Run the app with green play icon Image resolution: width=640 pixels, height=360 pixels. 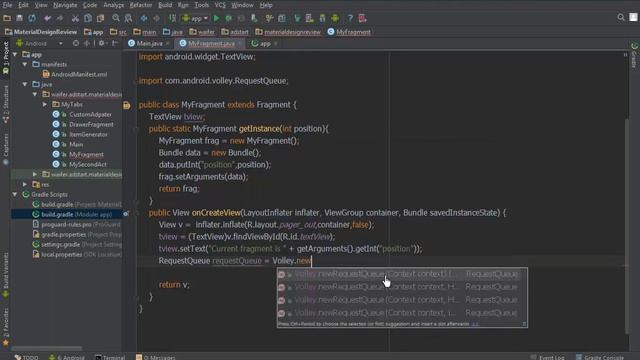[216, 18]
